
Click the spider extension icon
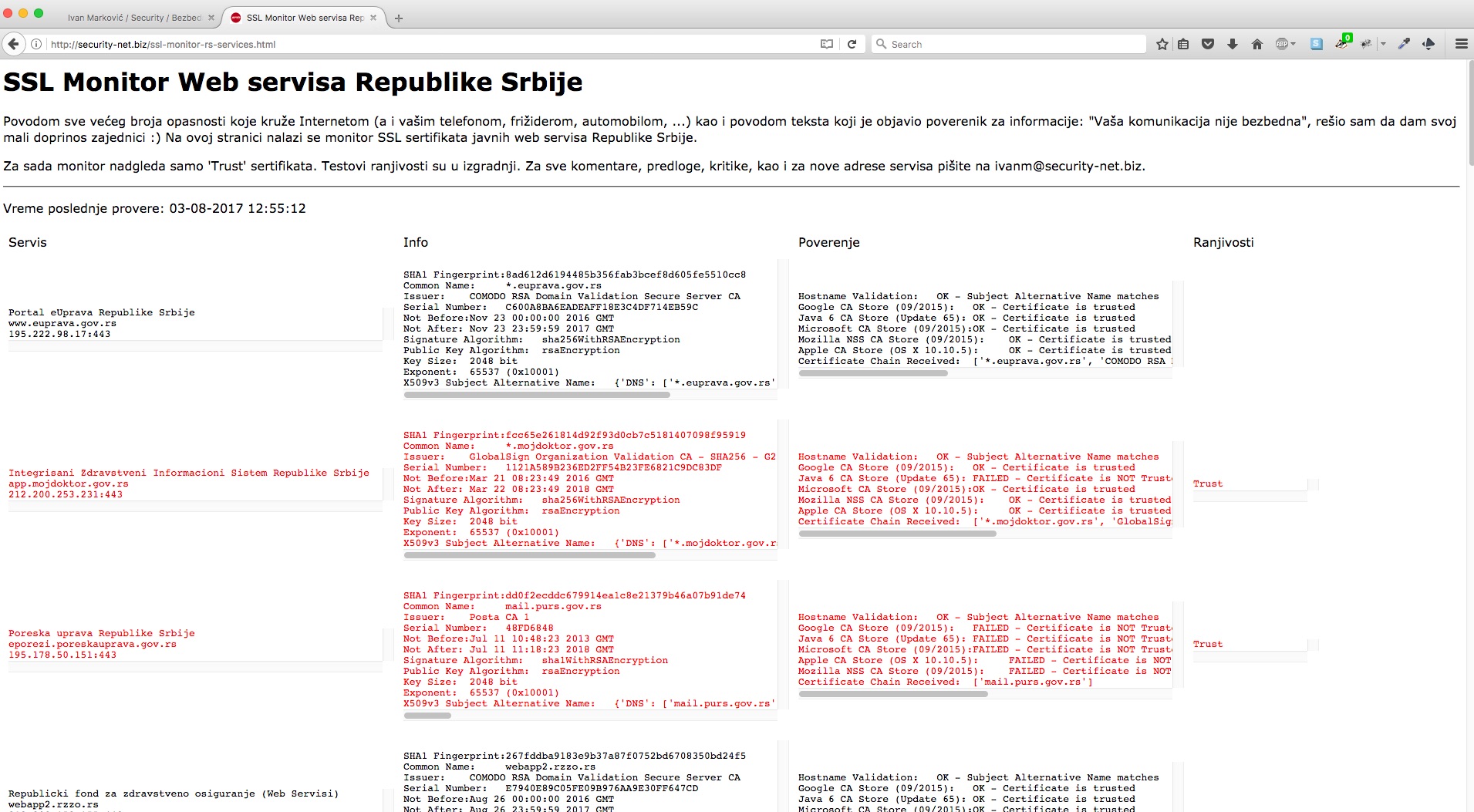point(1366,44)
